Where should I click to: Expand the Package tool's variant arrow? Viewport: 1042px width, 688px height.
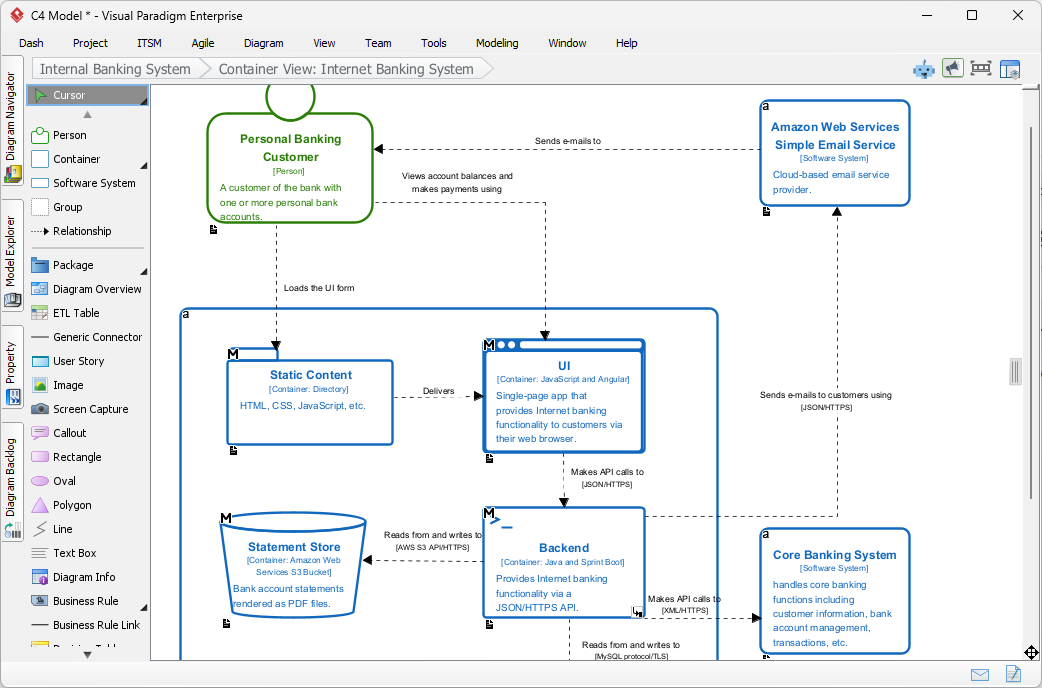pos(144,272)
